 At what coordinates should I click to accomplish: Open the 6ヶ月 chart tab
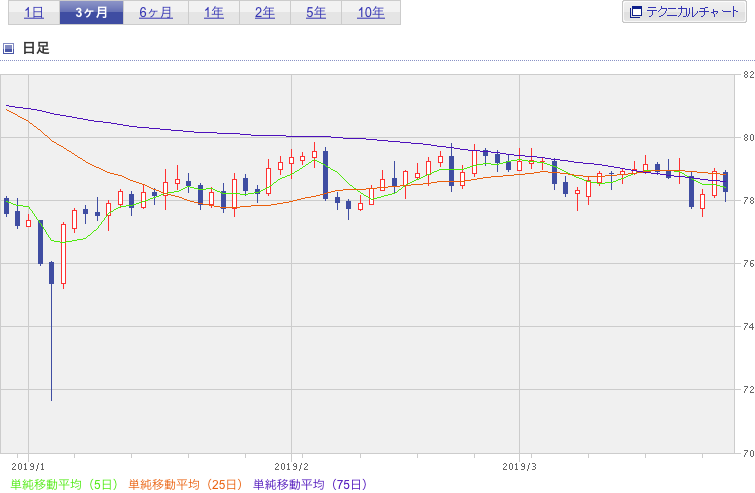point(156,13)
